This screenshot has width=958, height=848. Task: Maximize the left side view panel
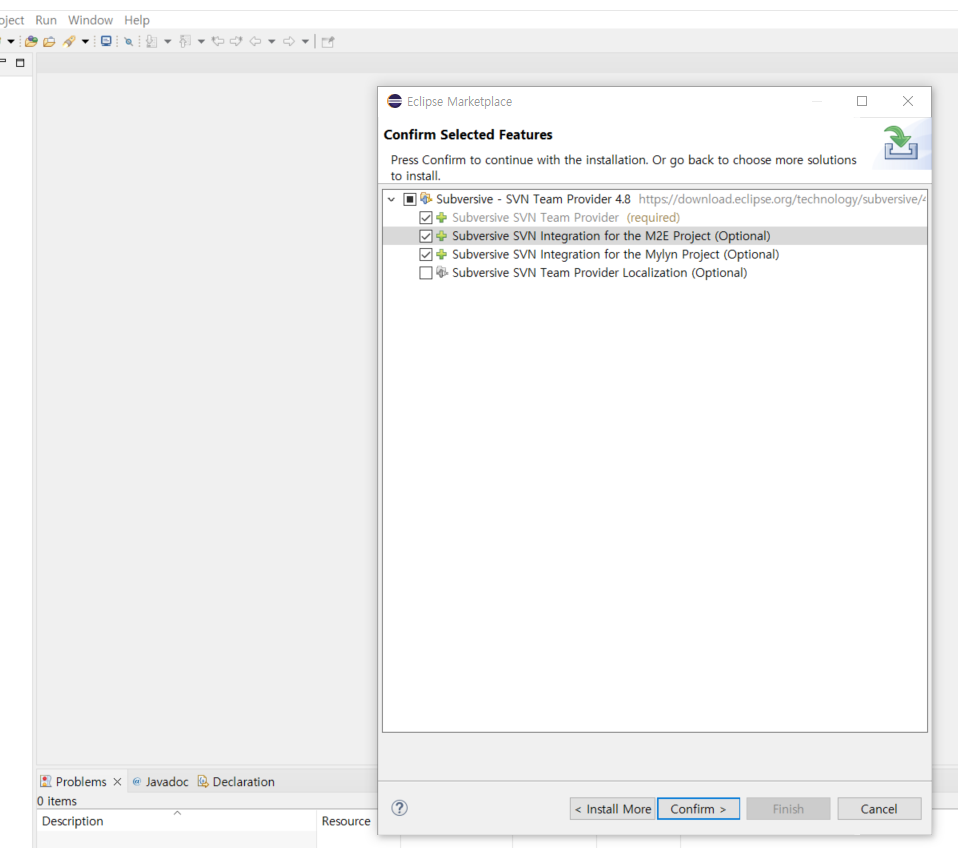click(x=20, y=63)
